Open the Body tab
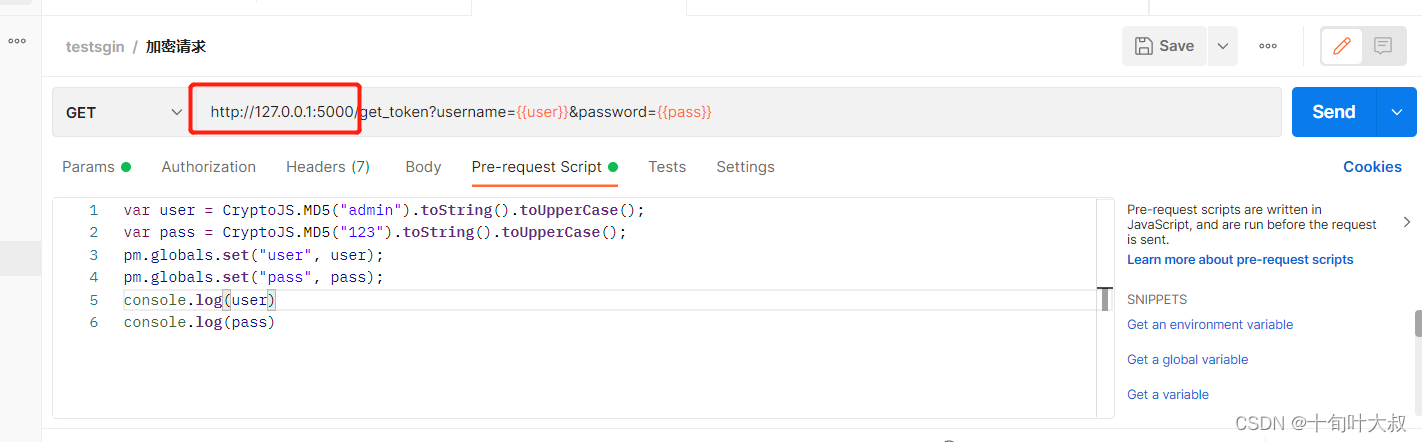 coord(423,167)
